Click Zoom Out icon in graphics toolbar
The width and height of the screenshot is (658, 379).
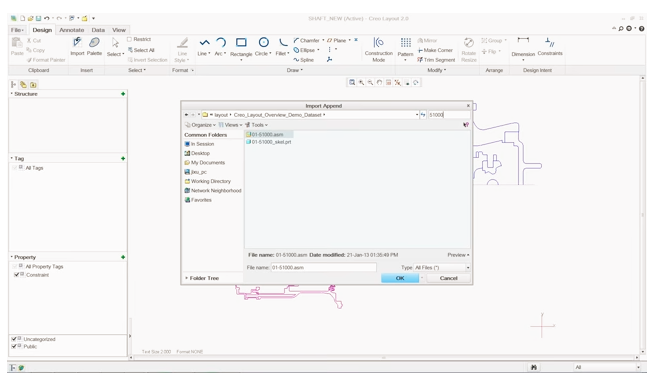(x=370, y=83)
